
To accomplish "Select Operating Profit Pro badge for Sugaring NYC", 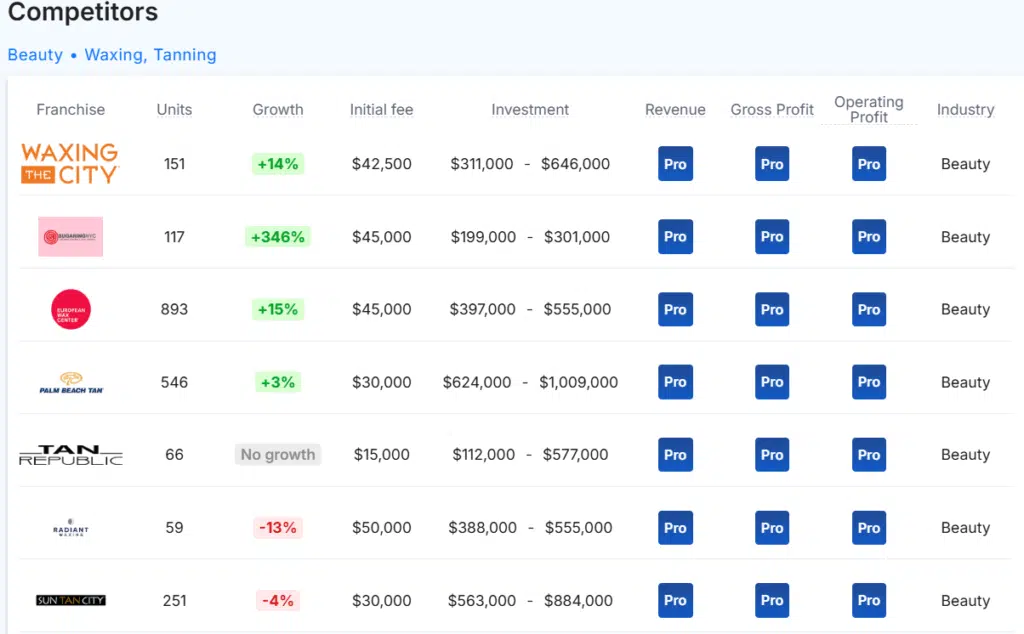I will click(869, 236).
